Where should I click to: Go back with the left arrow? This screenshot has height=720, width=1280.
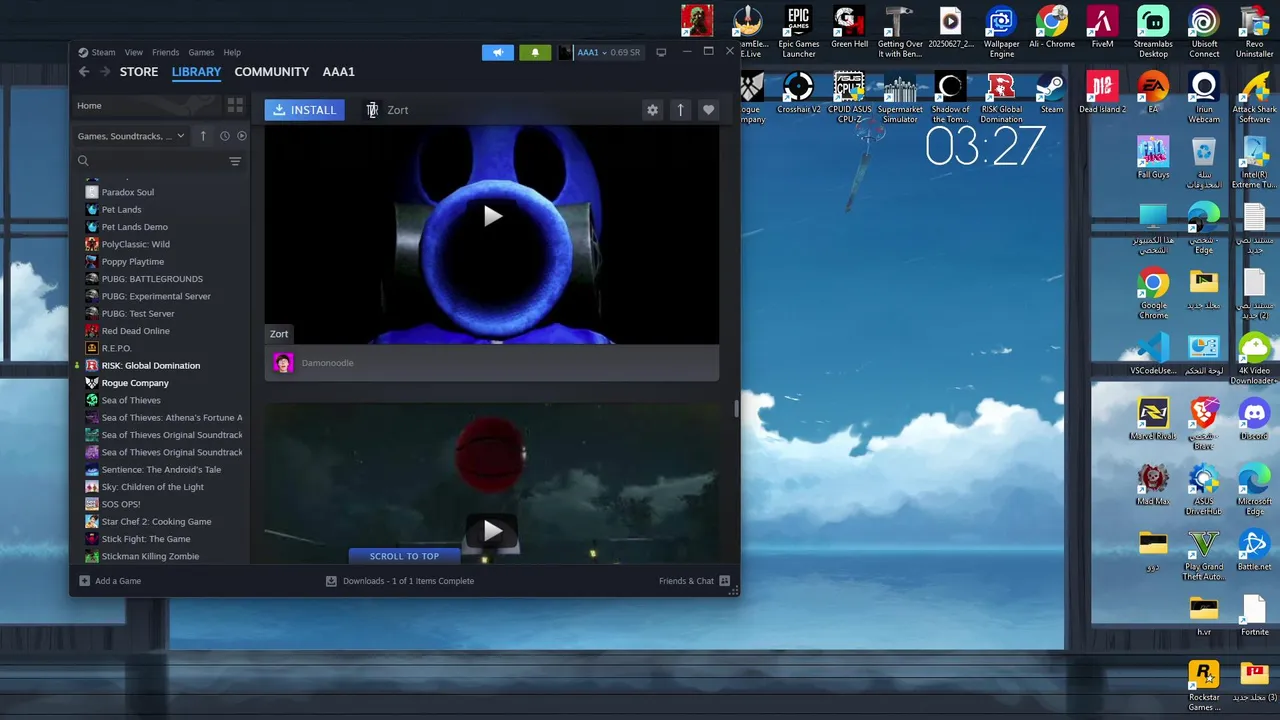click(84, 72)
